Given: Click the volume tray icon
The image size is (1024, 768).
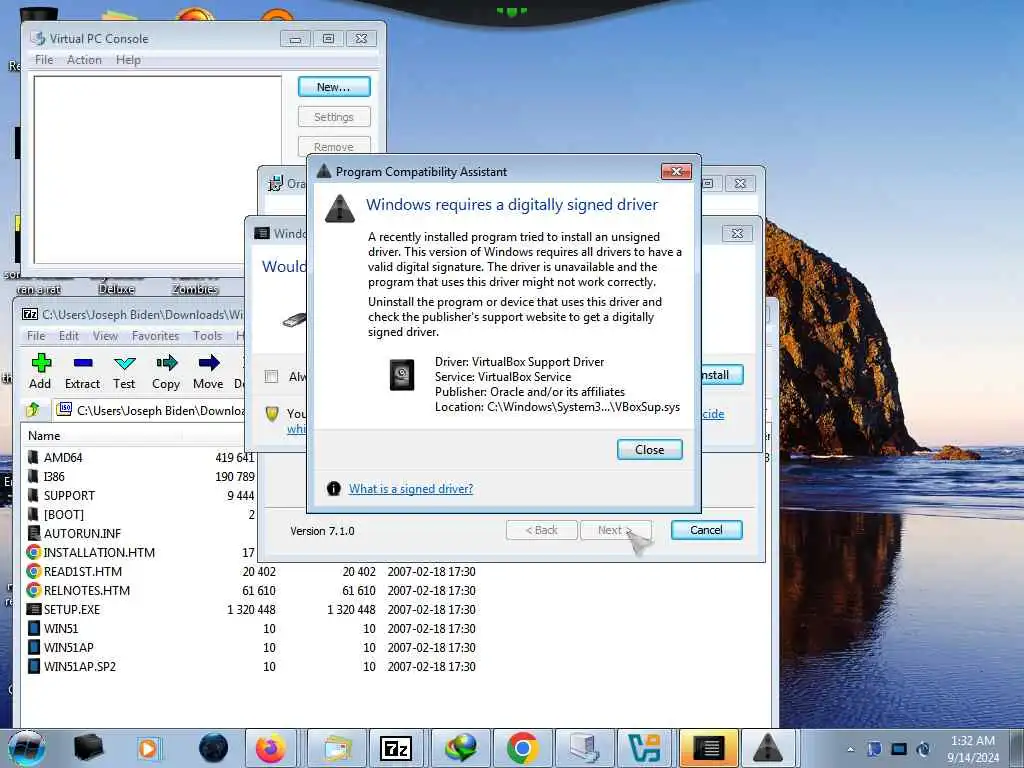Looking at the screenshot, I should click(x=923, y=748).
